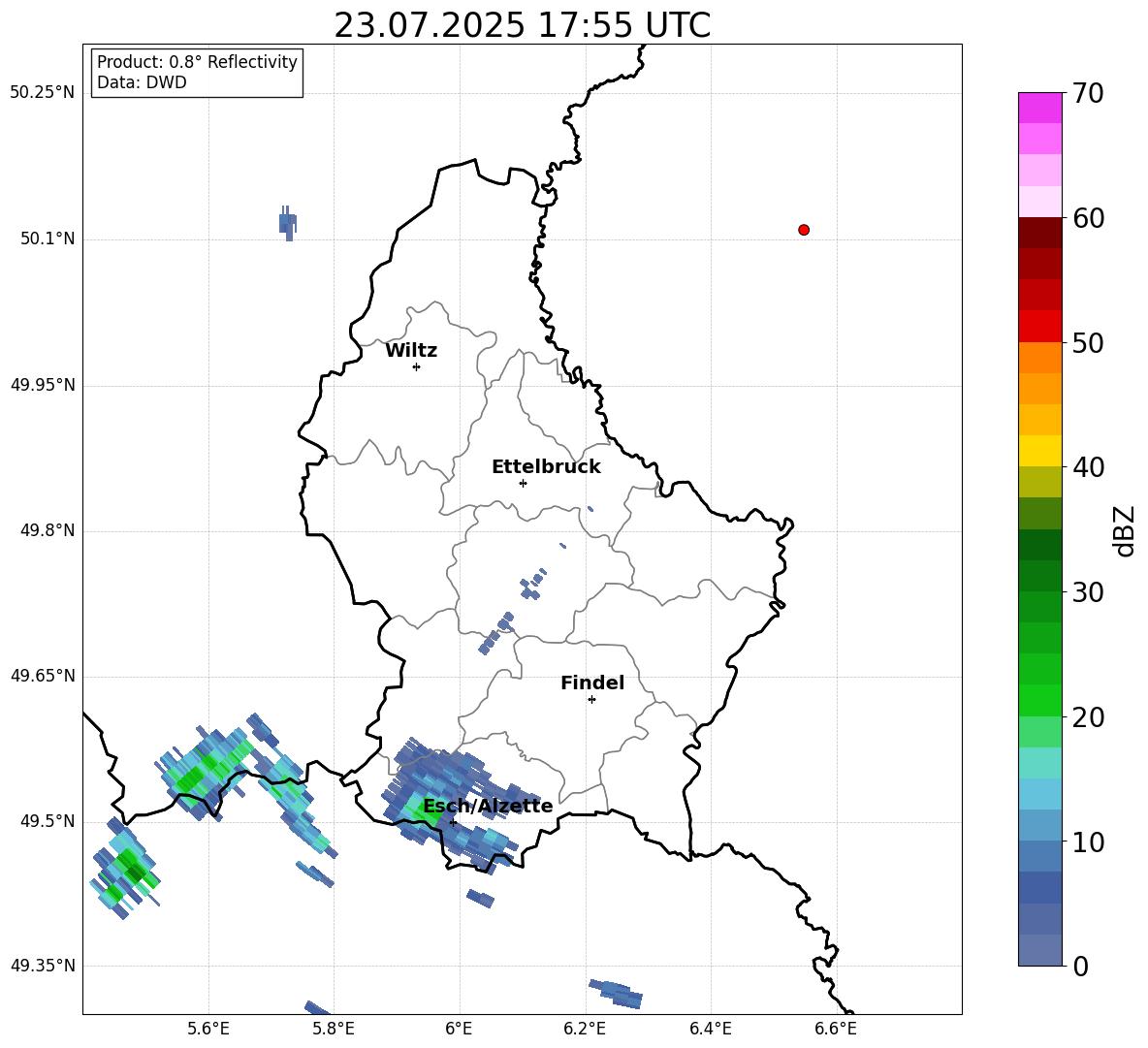Click the Wiltz station cross marker
Screen dimensions: 1148x1048
click(417, 366)
